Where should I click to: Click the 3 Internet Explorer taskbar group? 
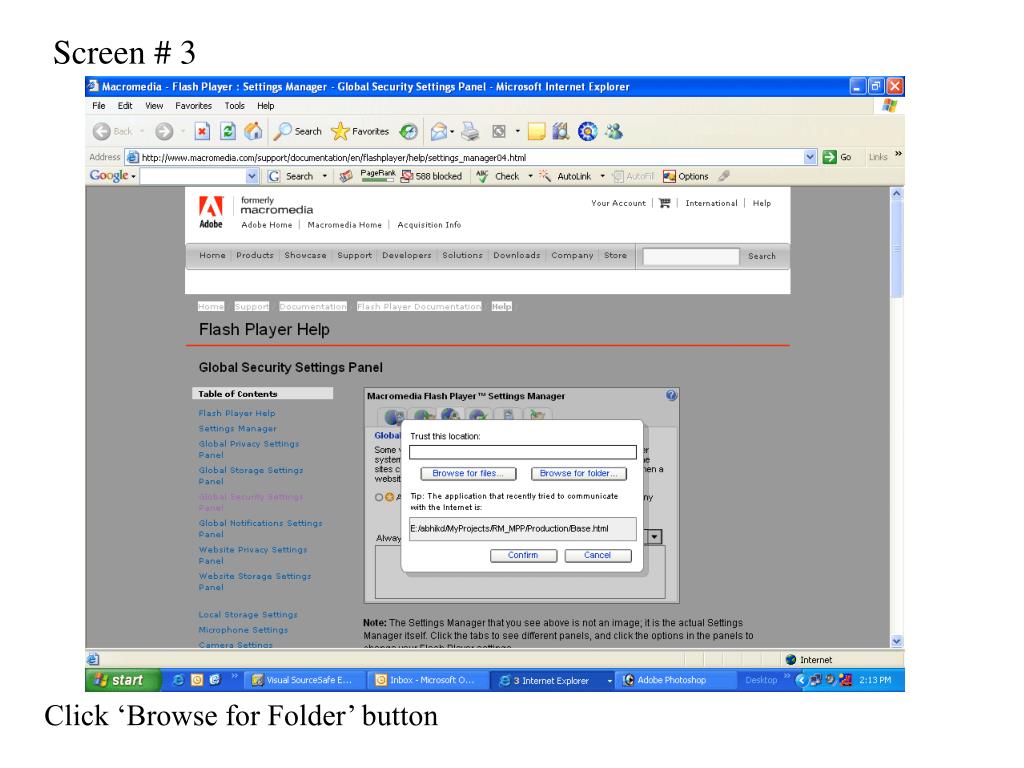point(555,680)
